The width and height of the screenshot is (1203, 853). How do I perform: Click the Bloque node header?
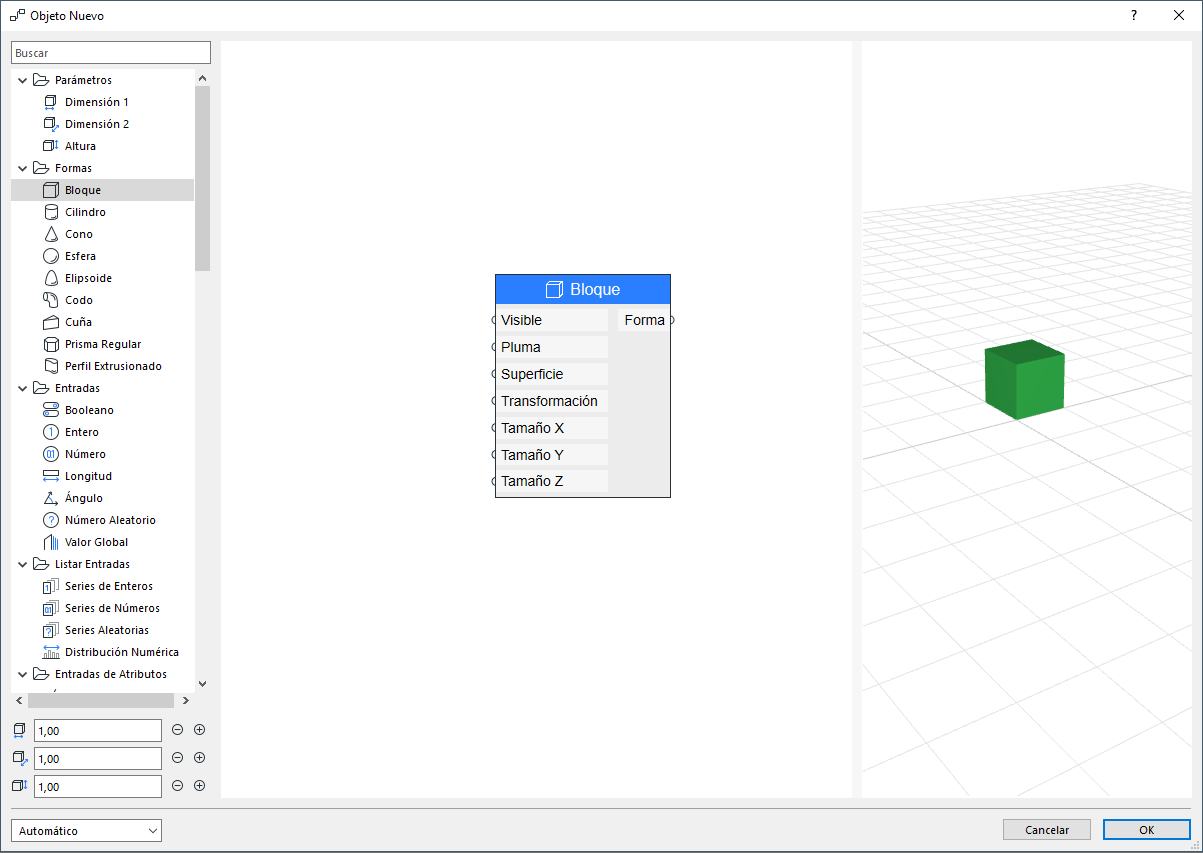(x=583, y=289)
